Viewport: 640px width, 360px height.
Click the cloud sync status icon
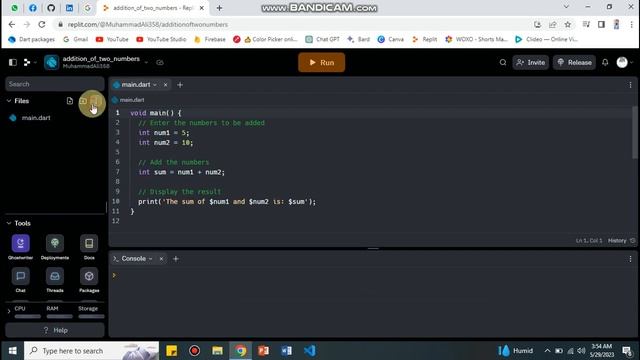point(160,62)
